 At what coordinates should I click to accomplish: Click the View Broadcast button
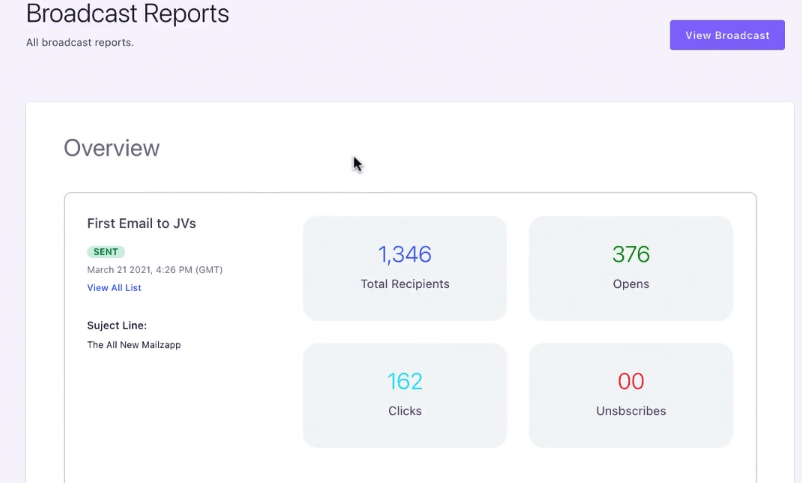727,35
